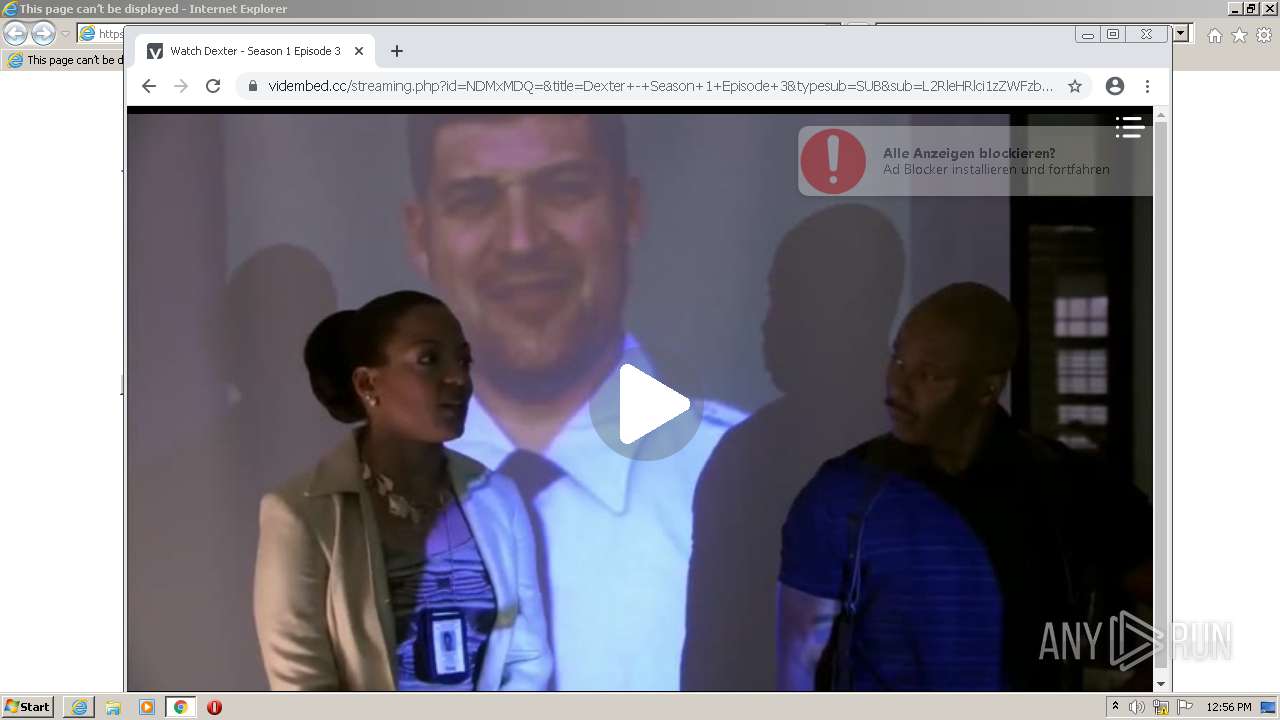
Task: Click Internet Explorer back button
Action: [15, 33]
